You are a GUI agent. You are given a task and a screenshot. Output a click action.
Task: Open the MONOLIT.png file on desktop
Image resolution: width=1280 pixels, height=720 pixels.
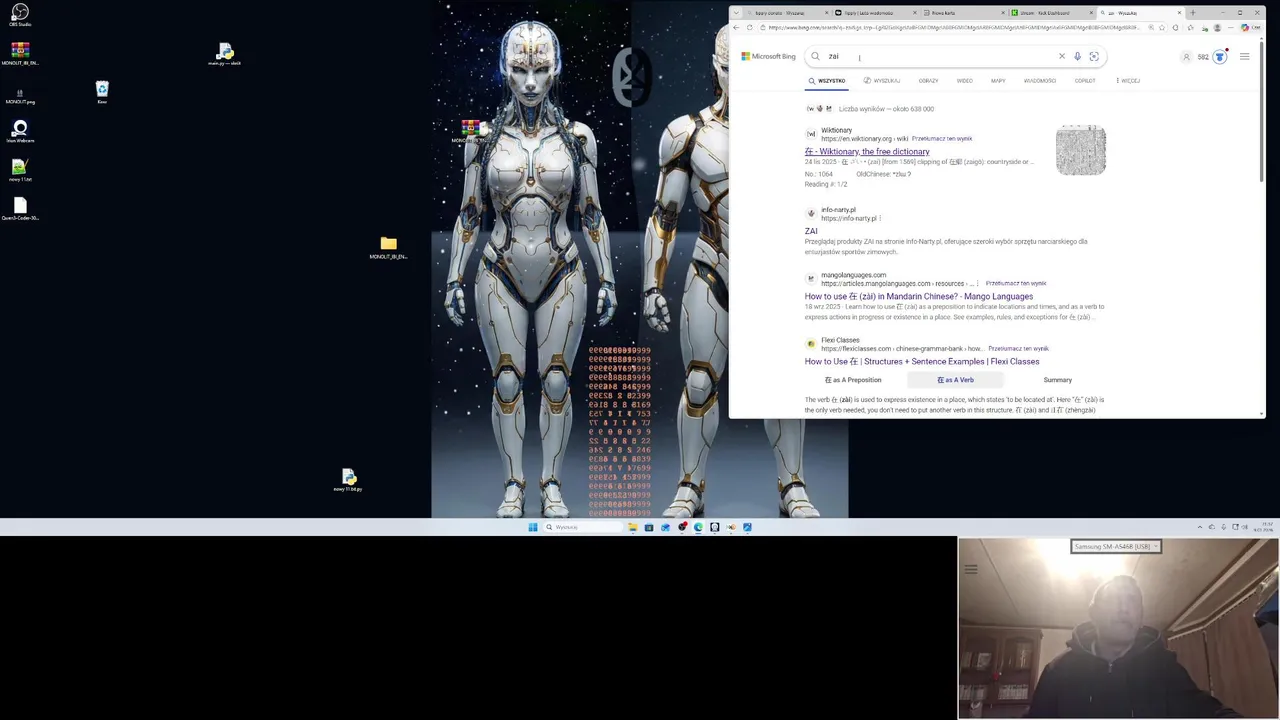(x=20, y=95)
